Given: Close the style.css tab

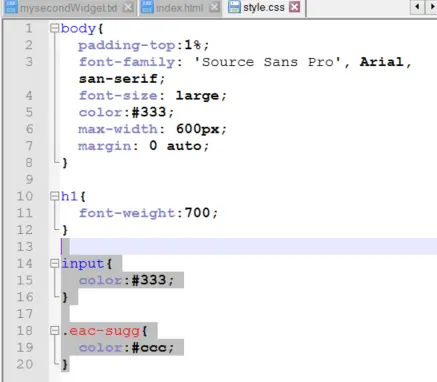Looking at the screenshot, I should click(295, 7).
